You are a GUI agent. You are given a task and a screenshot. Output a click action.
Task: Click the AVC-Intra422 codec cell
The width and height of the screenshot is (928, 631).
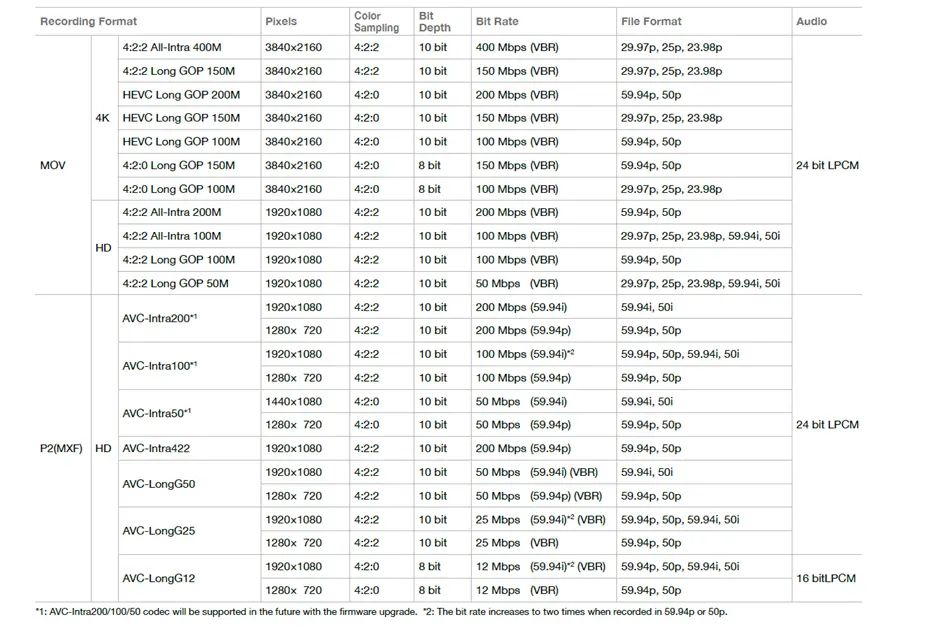coord(156,448)
